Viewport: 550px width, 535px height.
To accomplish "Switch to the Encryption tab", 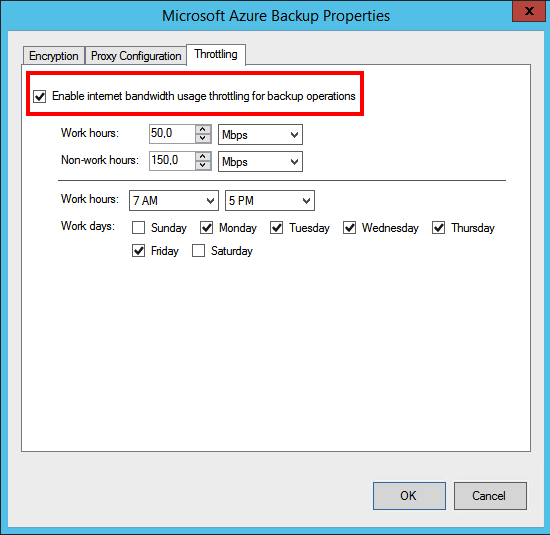I will point(54,56).
